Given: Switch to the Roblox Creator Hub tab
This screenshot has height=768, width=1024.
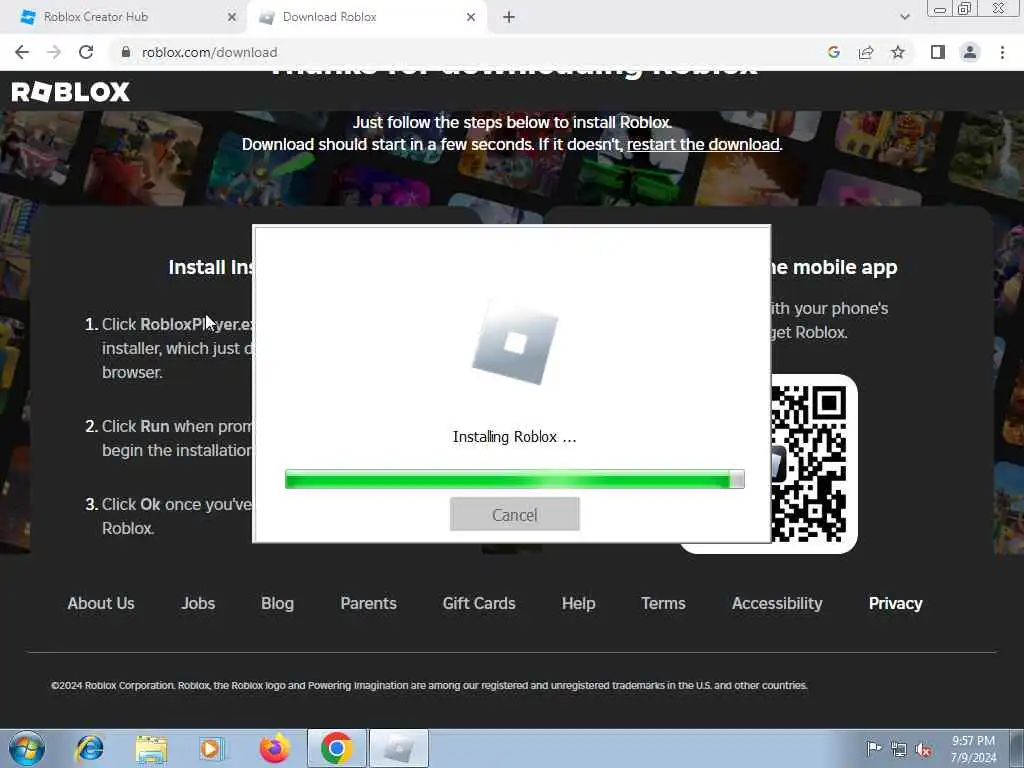Looking at the screenshot, I should [124, 17].
